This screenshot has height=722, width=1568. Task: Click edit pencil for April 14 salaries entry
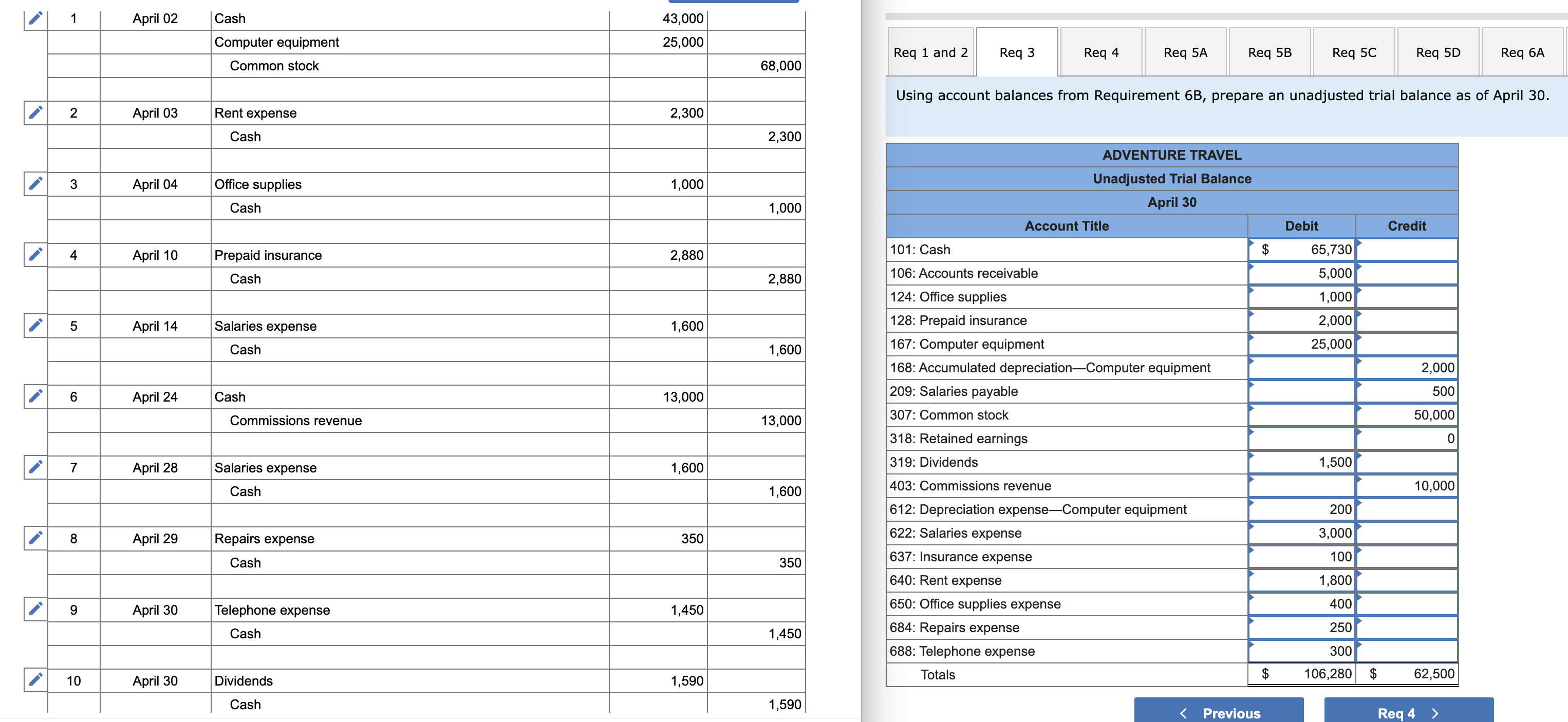36,326
